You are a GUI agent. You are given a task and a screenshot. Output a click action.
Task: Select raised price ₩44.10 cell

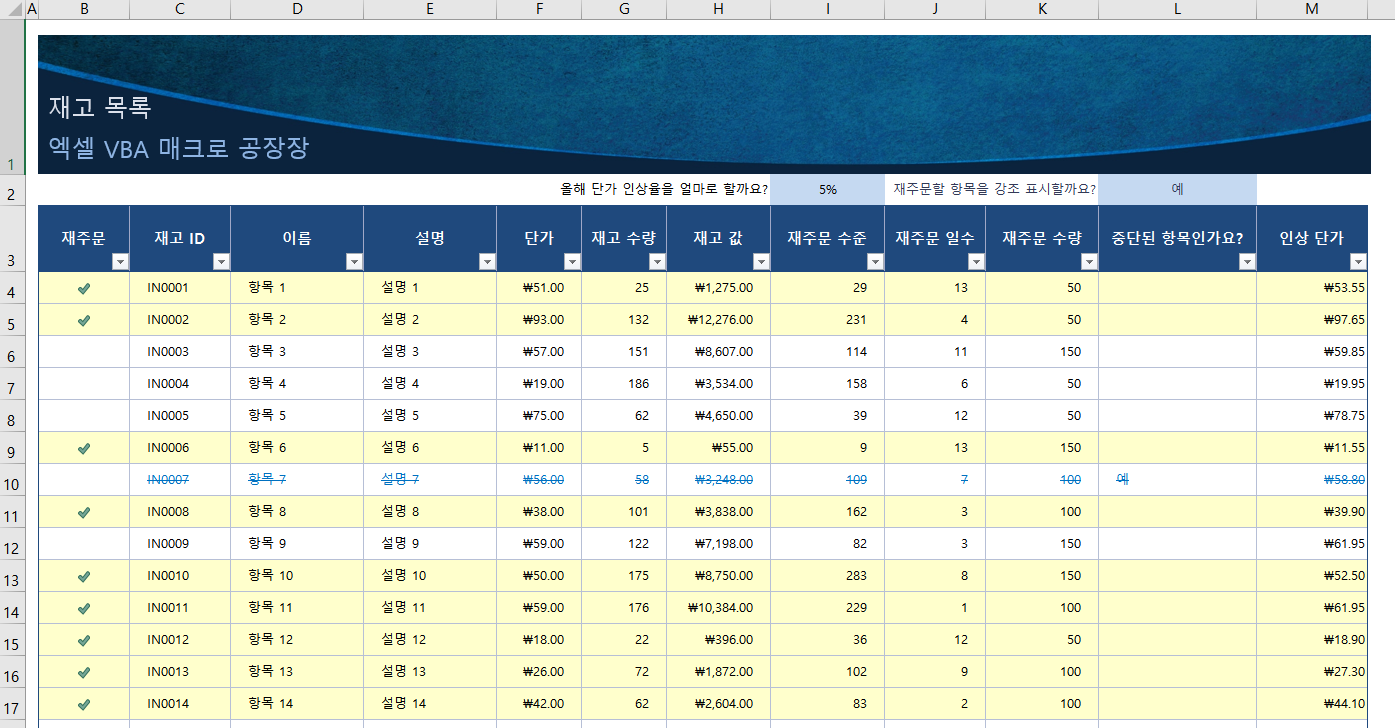coord(1312,704)
